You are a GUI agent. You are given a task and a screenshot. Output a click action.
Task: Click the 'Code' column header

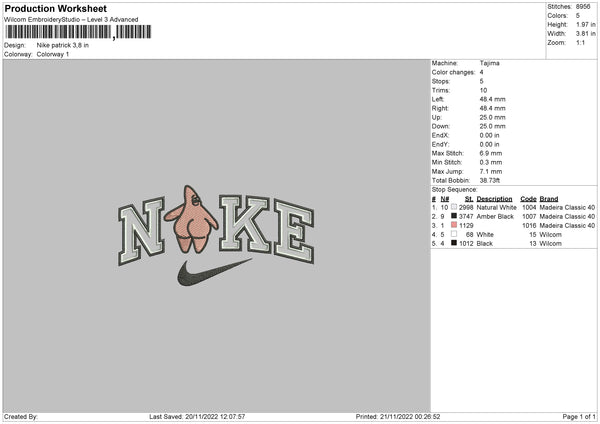(x=528, y=199)
